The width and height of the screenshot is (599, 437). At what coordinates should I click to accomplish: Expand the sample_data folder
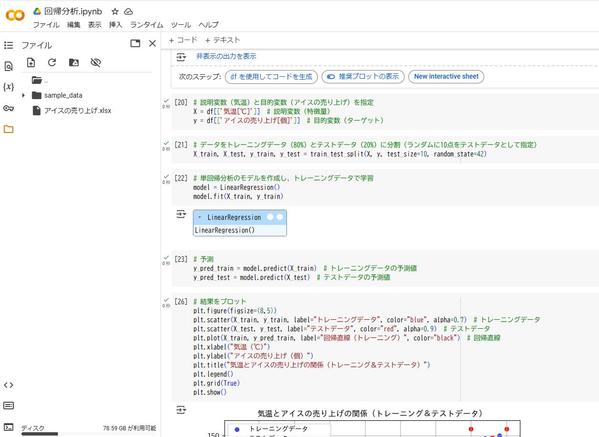[23, 95]
